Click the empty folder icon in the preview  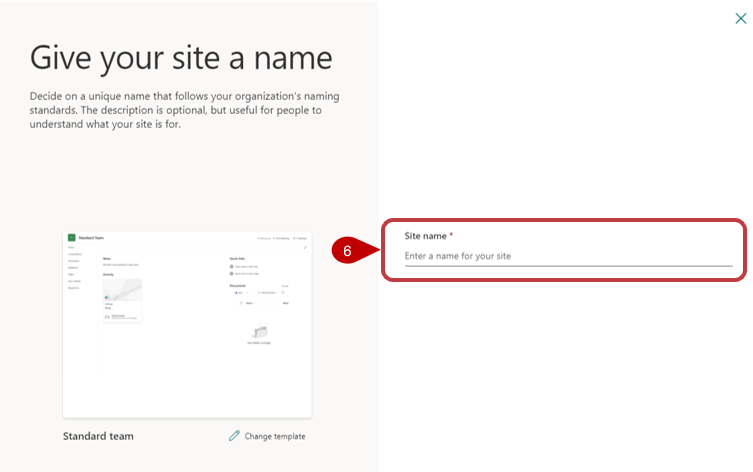260,332
